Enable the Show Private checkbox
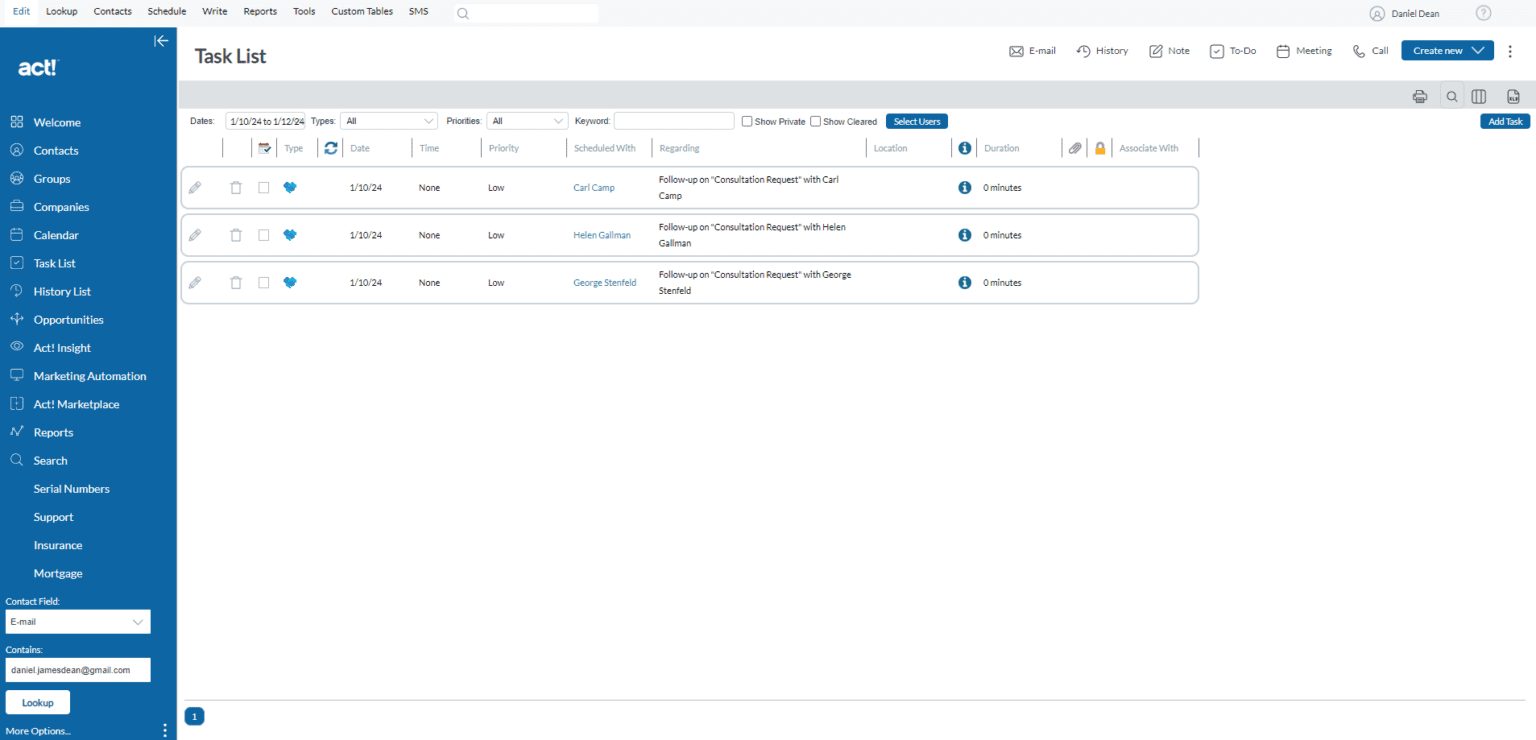Viewport: 1536px width, 740px height. pos(746,121)
